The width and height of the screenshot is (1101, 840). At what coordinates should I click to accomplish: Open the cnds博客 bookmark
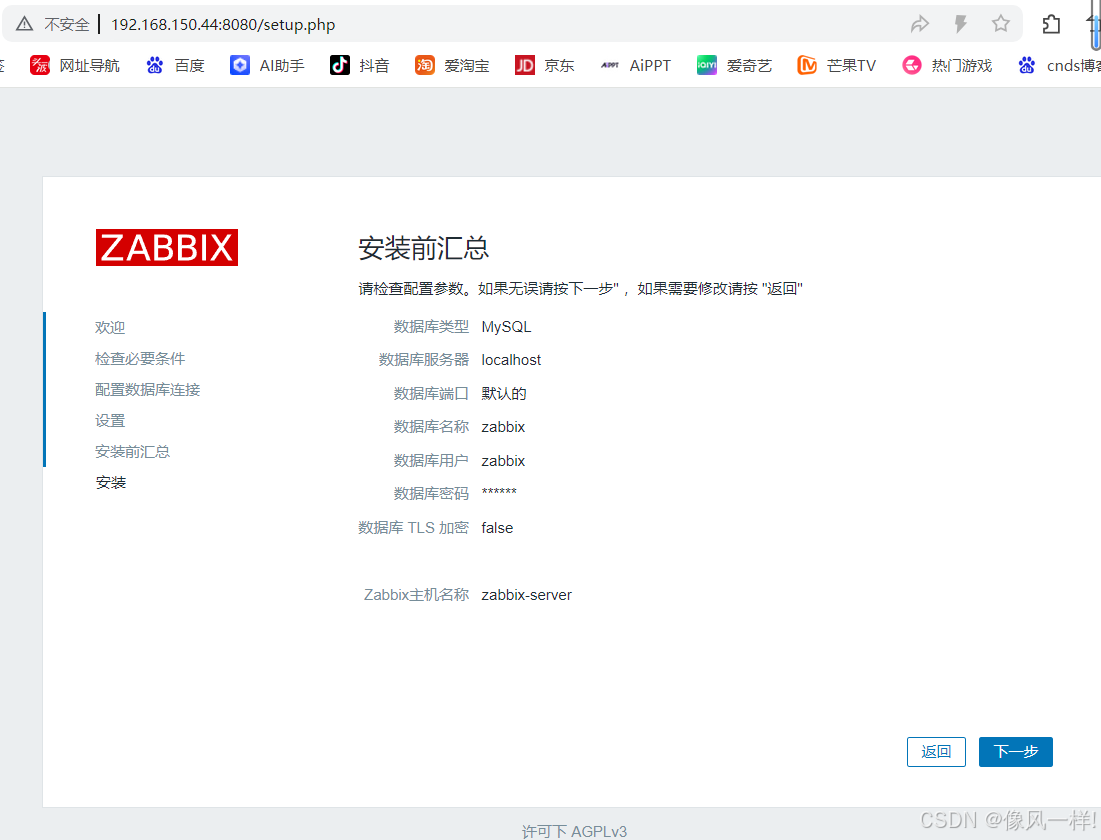click(x=1059, y=65)
